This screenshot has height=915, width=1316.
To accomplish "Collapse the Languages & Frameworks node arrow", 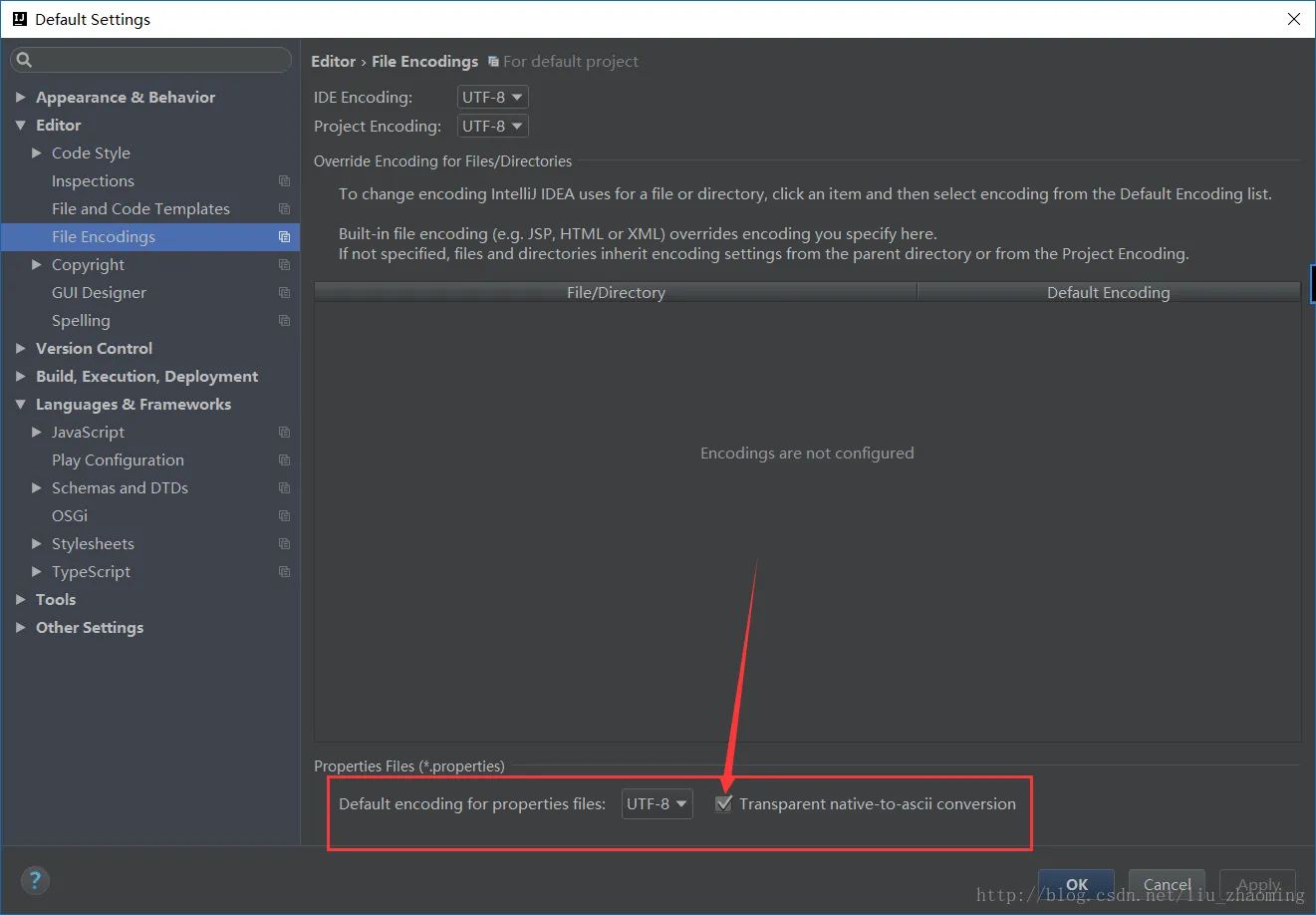I will click(20, 405).
